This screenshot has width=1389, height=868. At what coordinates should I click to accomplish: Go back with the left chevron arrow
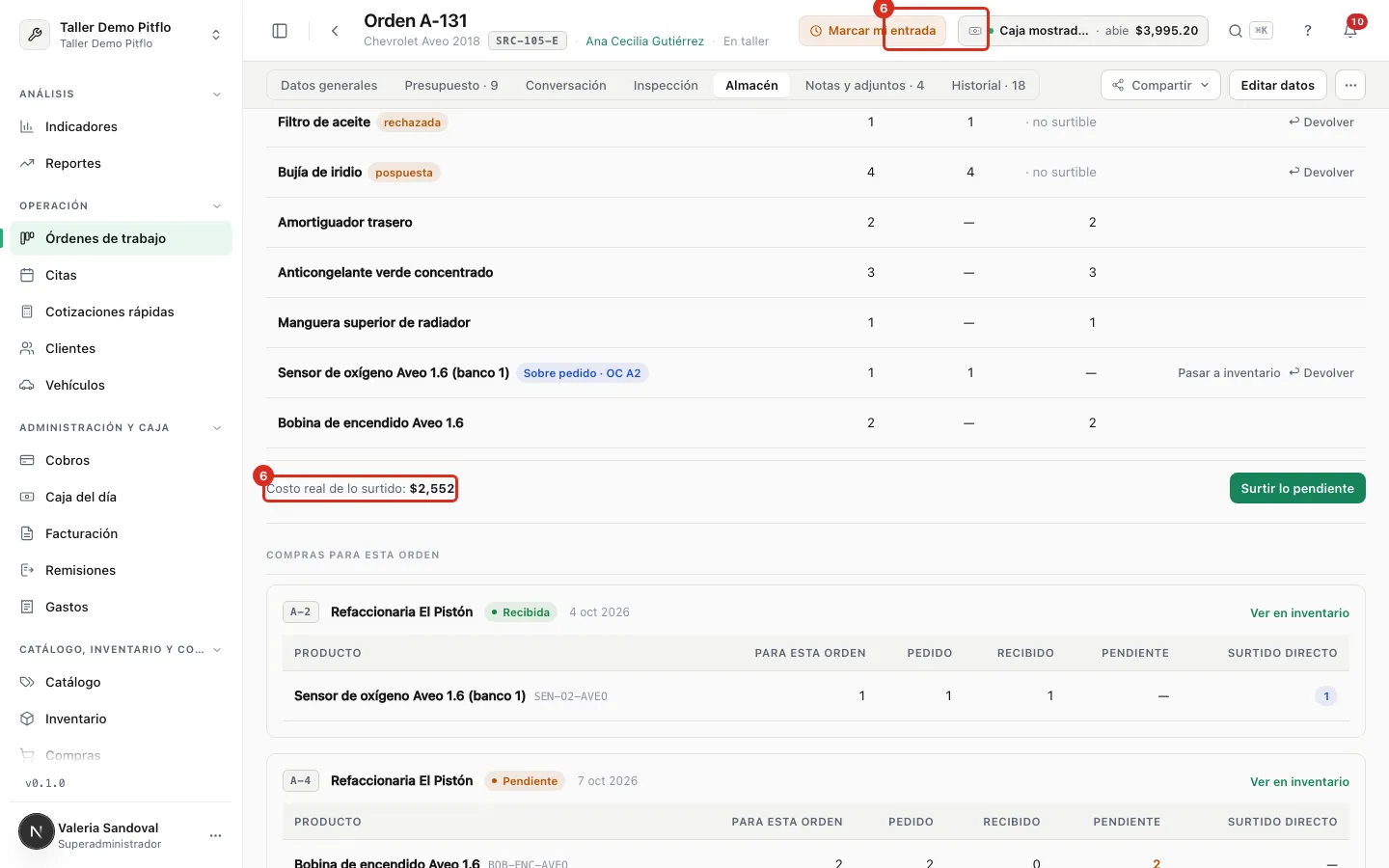click(x=335, y=31)
